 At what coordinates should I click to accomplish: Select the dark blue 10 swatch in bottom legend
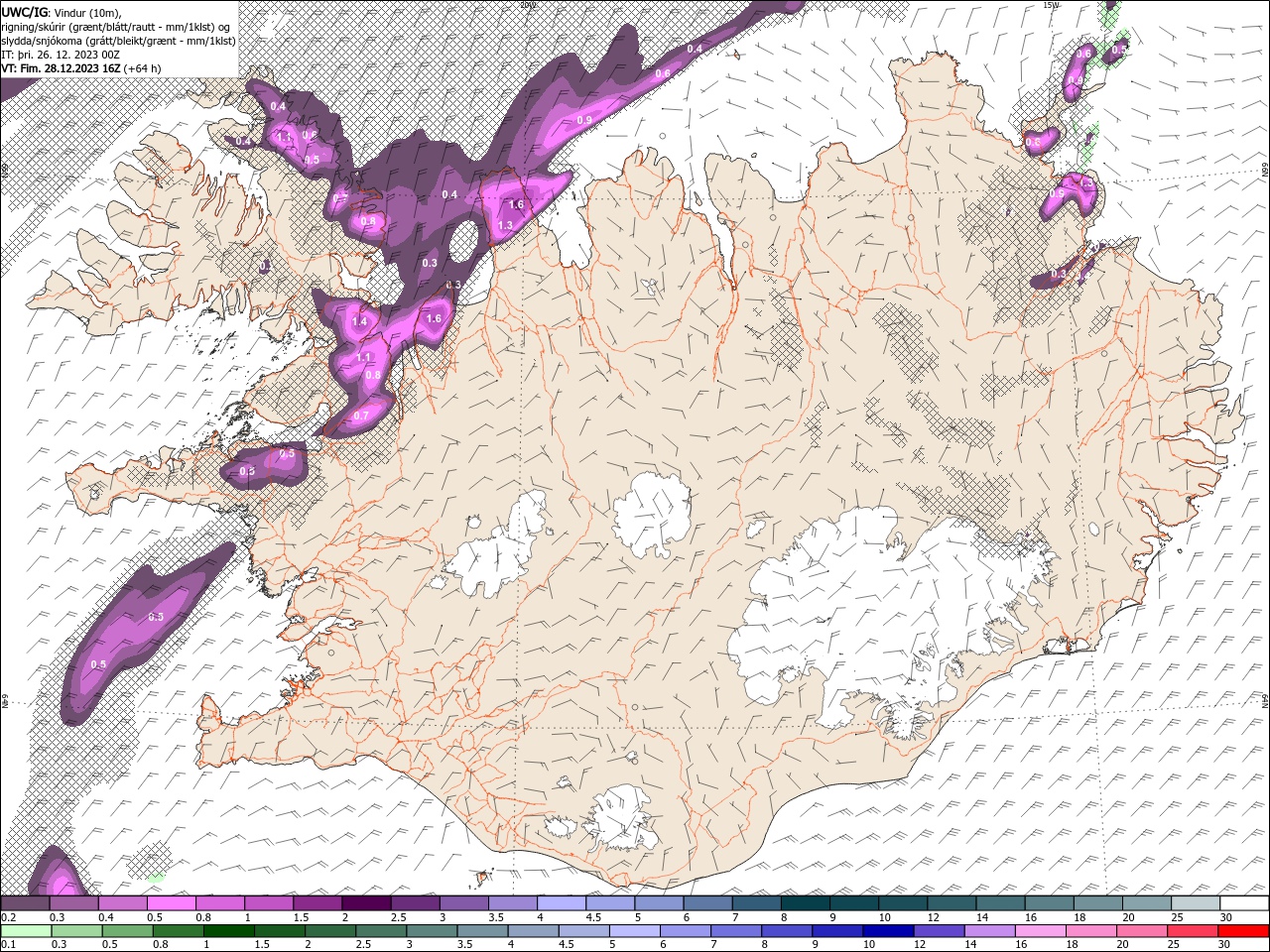(x=886, y=931)
